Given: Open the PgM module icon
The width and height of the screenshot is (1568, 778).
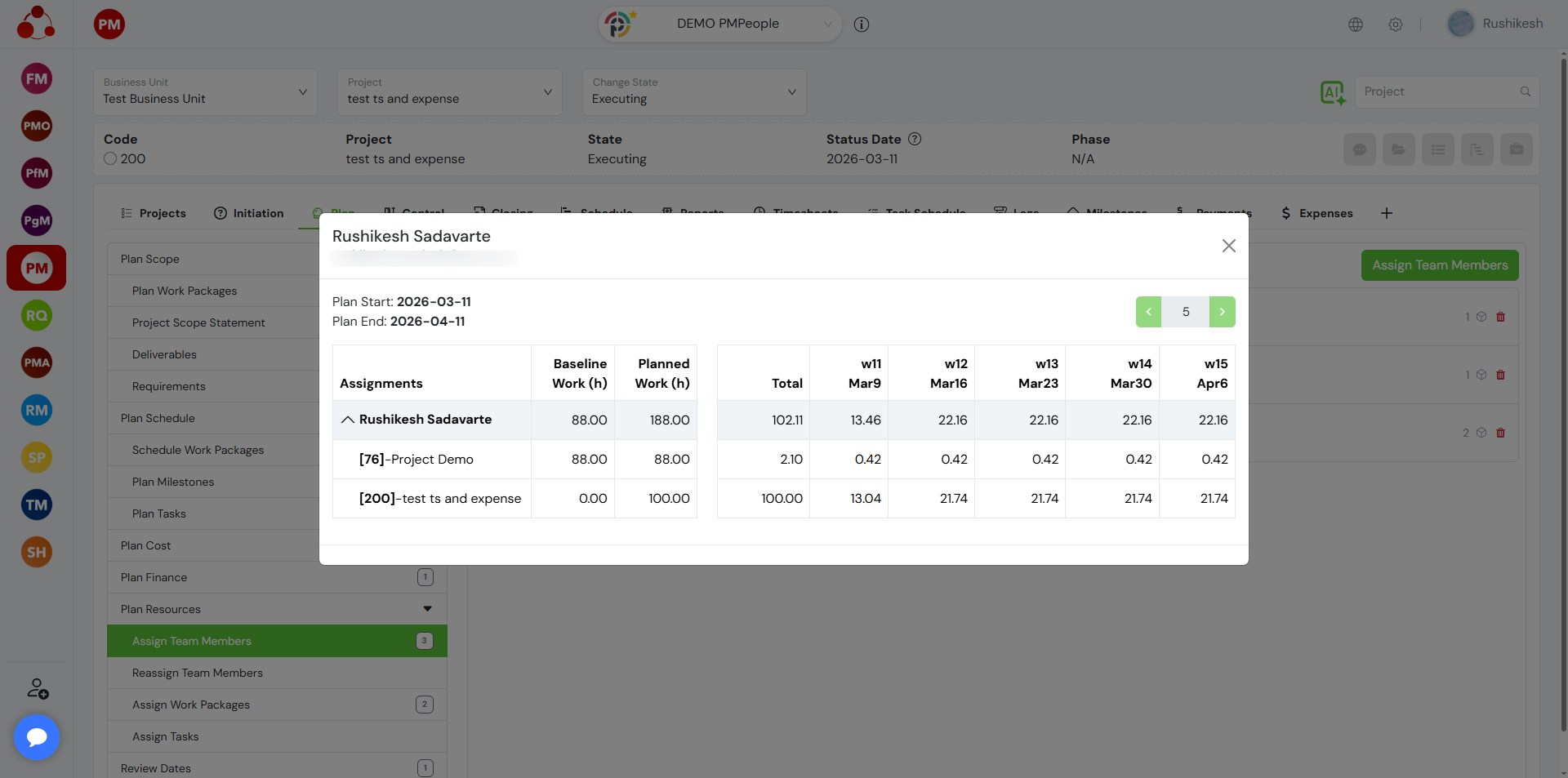Looking at the screenshot, I should 37,220.
